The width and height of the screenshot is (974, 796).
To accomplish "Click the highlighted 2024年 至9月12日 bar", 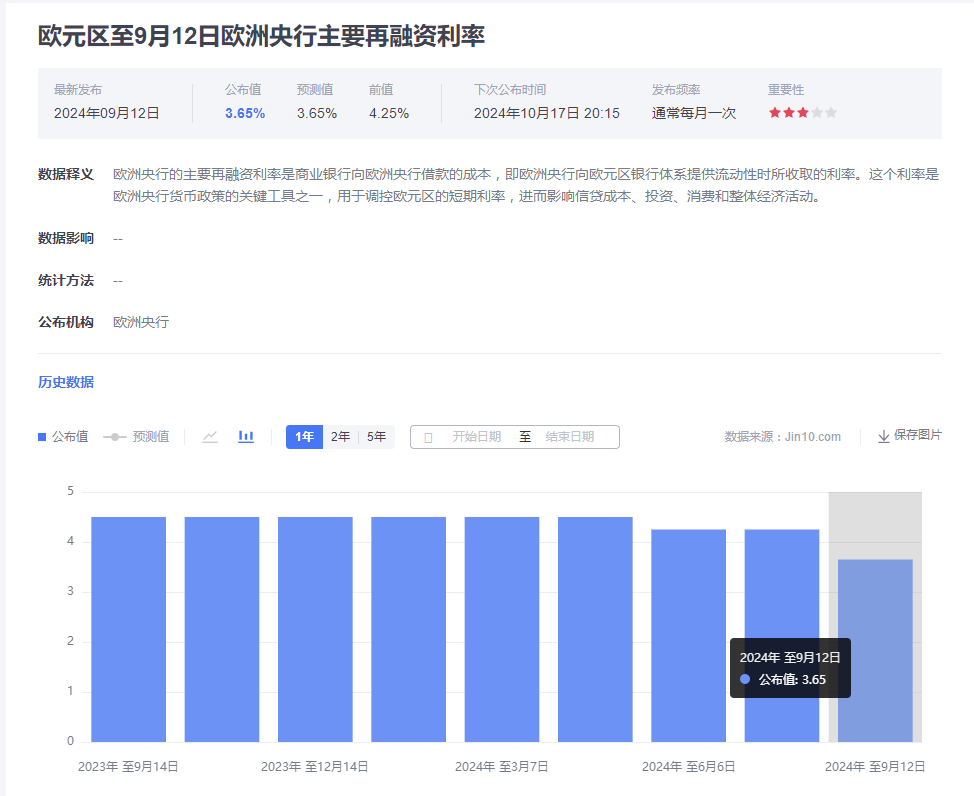I will [875, 650].
